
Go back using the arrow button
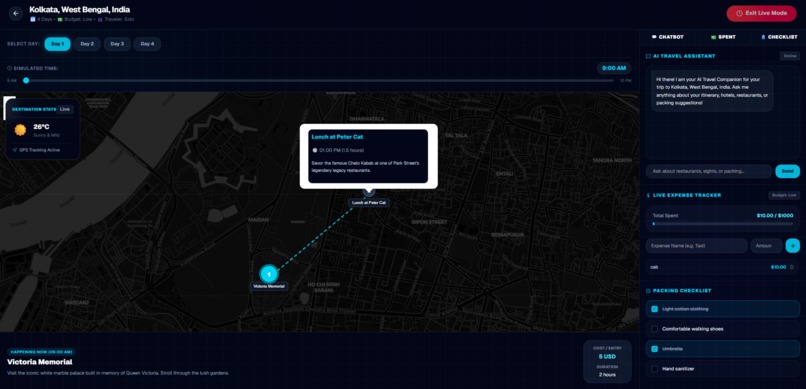tap(16, 13)
